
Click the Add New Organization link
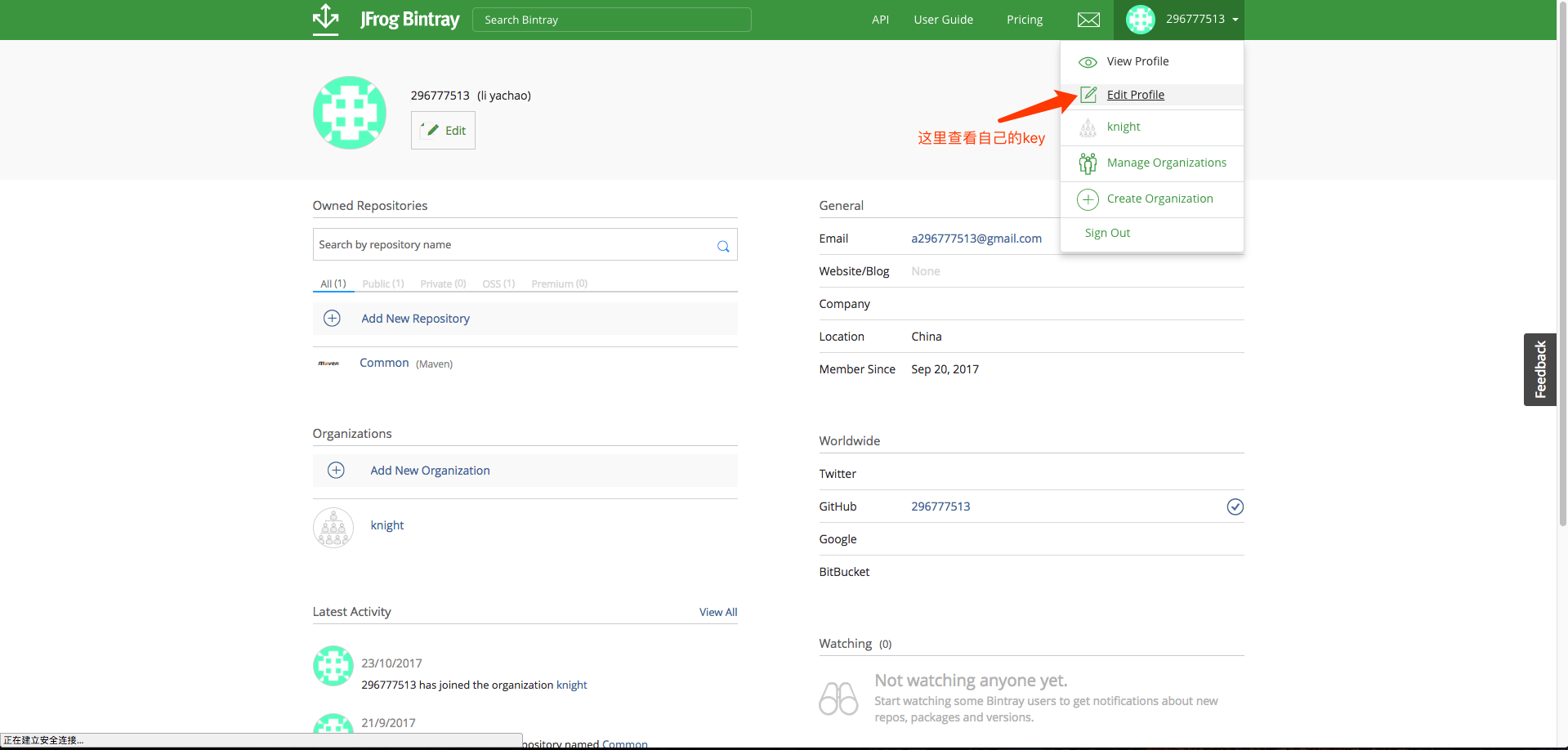coord(430,471)
